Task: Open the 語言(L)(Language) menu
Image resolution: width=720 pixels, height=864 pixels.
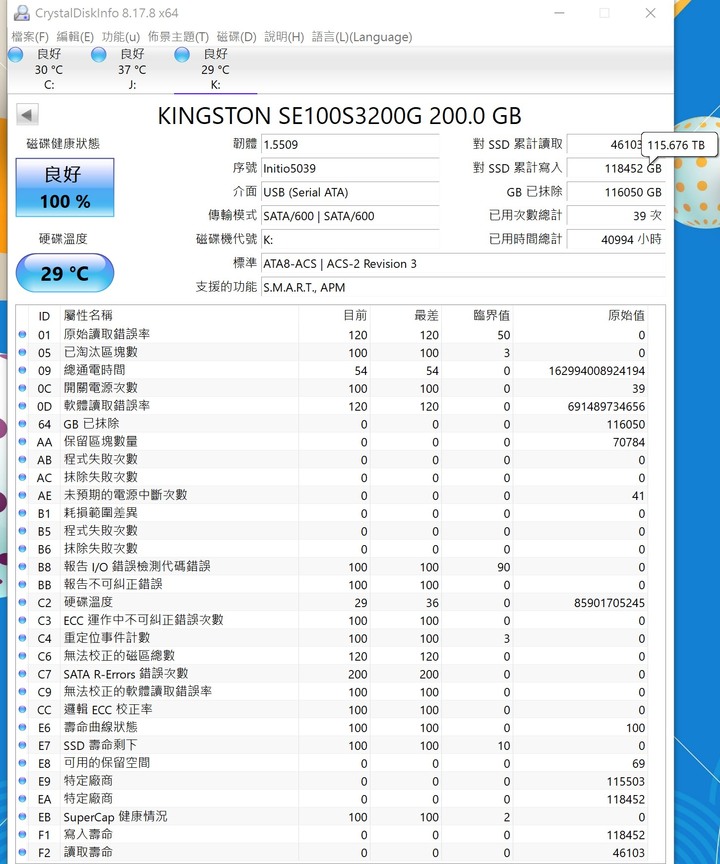Action: [361, 37]
